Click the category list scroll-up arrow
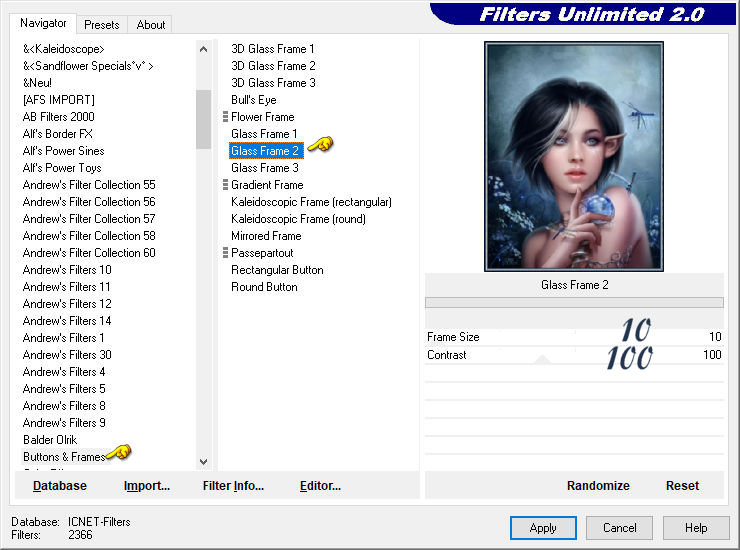This screenshot has height=550, width=740. pyautogui.click(x=203, y=49)
